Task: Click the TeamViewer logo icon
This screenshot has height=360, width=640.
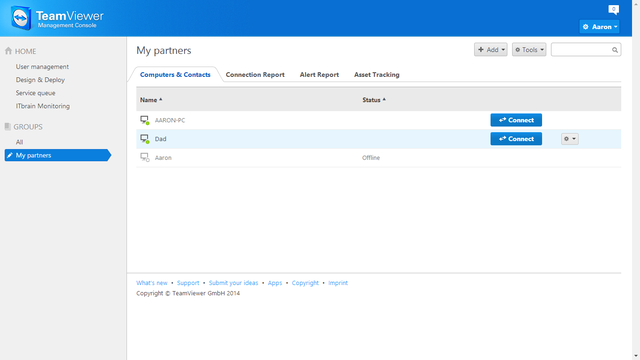Action: [21, 18]
